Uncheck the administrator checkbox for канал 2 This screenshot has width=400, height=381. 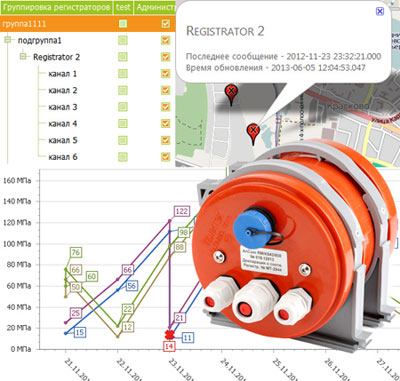[165, 90]
